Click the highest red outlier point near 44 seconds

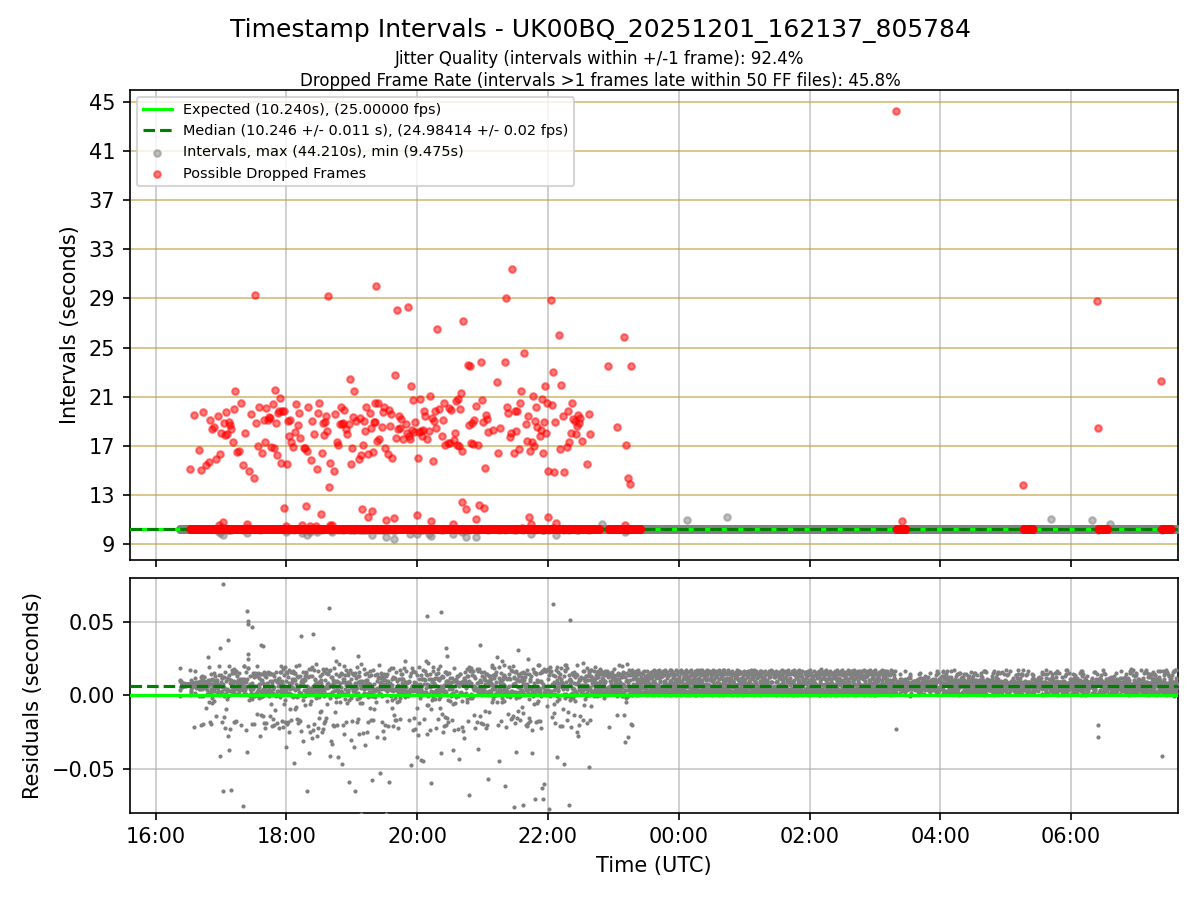pos(896,111)
